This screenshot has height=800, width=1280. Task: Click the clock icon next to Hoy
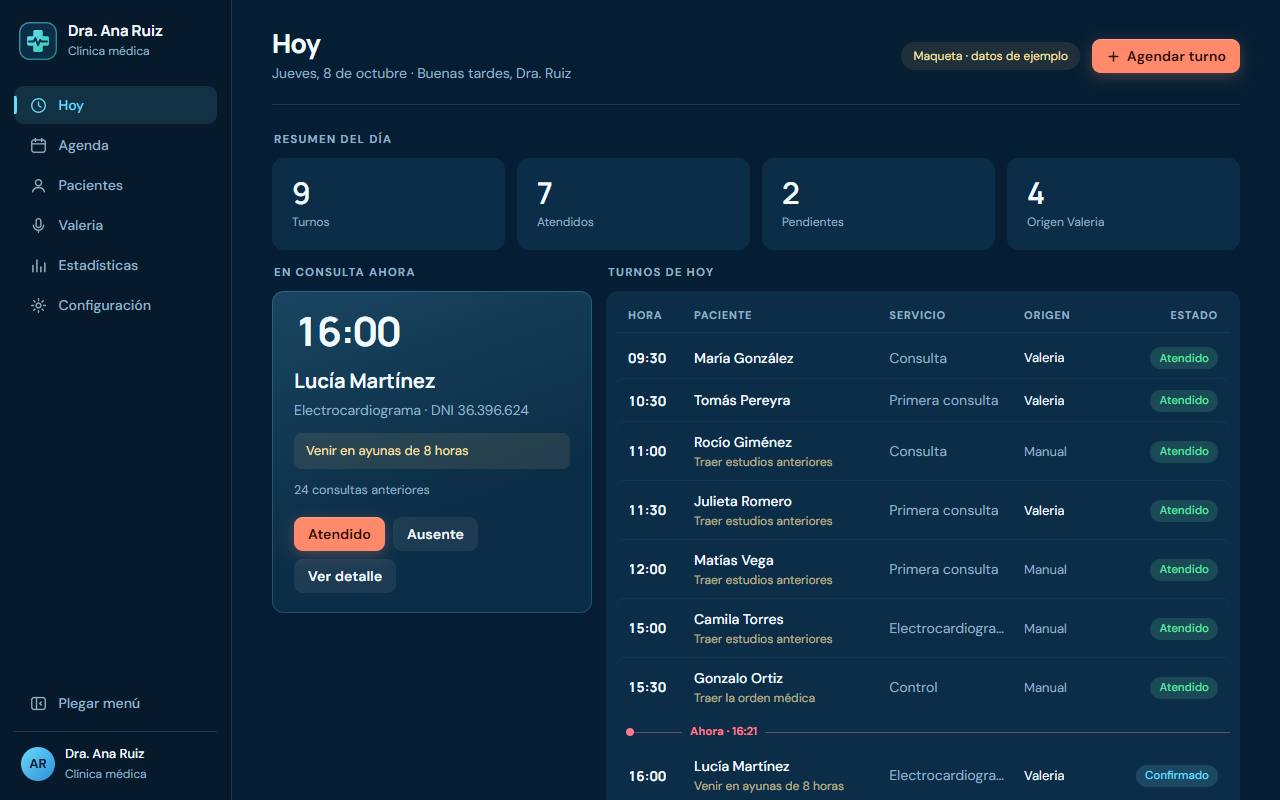(38, 105)
